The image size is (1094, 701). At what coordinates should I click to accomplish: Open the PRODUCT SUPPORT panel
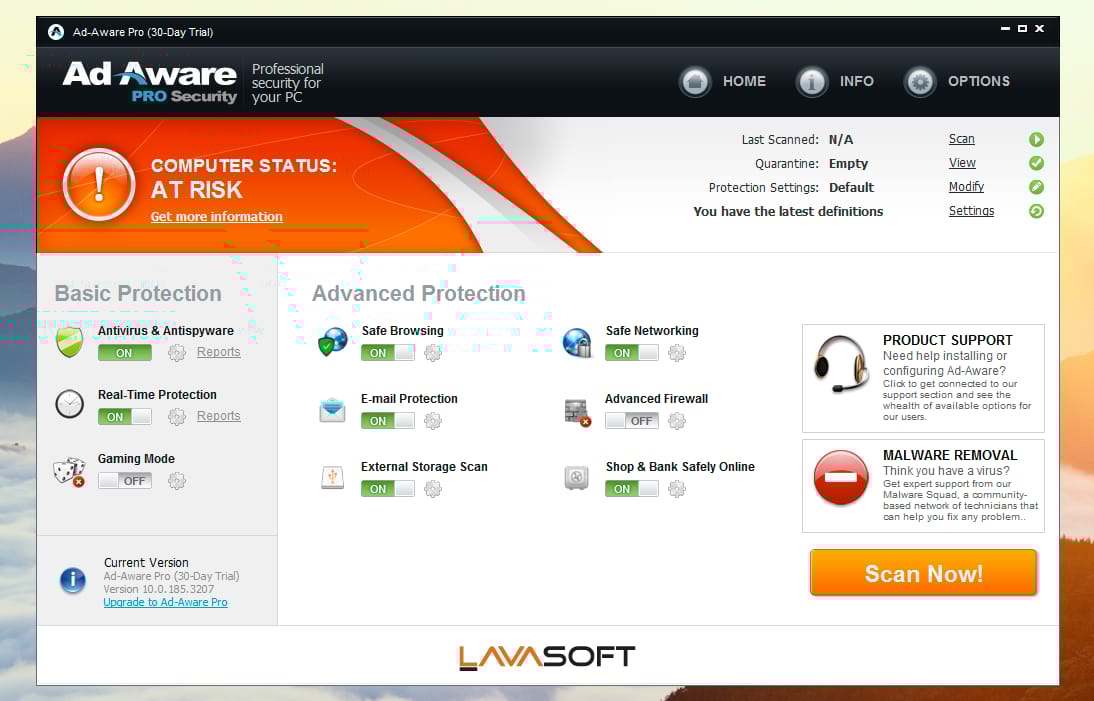[x=923, y=378]
